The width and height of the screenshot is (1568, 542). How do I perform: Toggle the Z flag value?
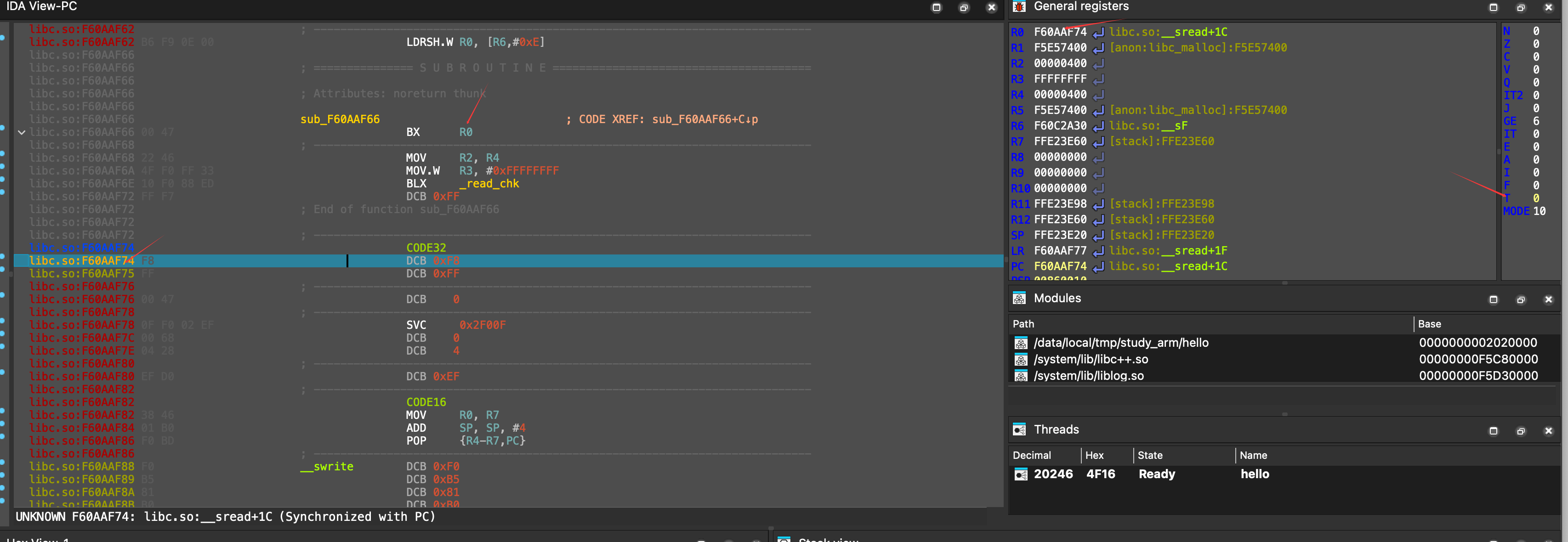[1536, 44]
